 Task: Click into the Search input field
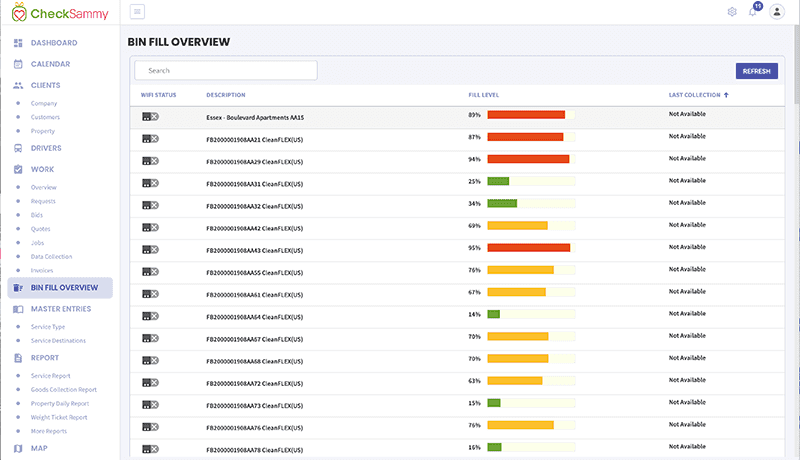point(225,71)
